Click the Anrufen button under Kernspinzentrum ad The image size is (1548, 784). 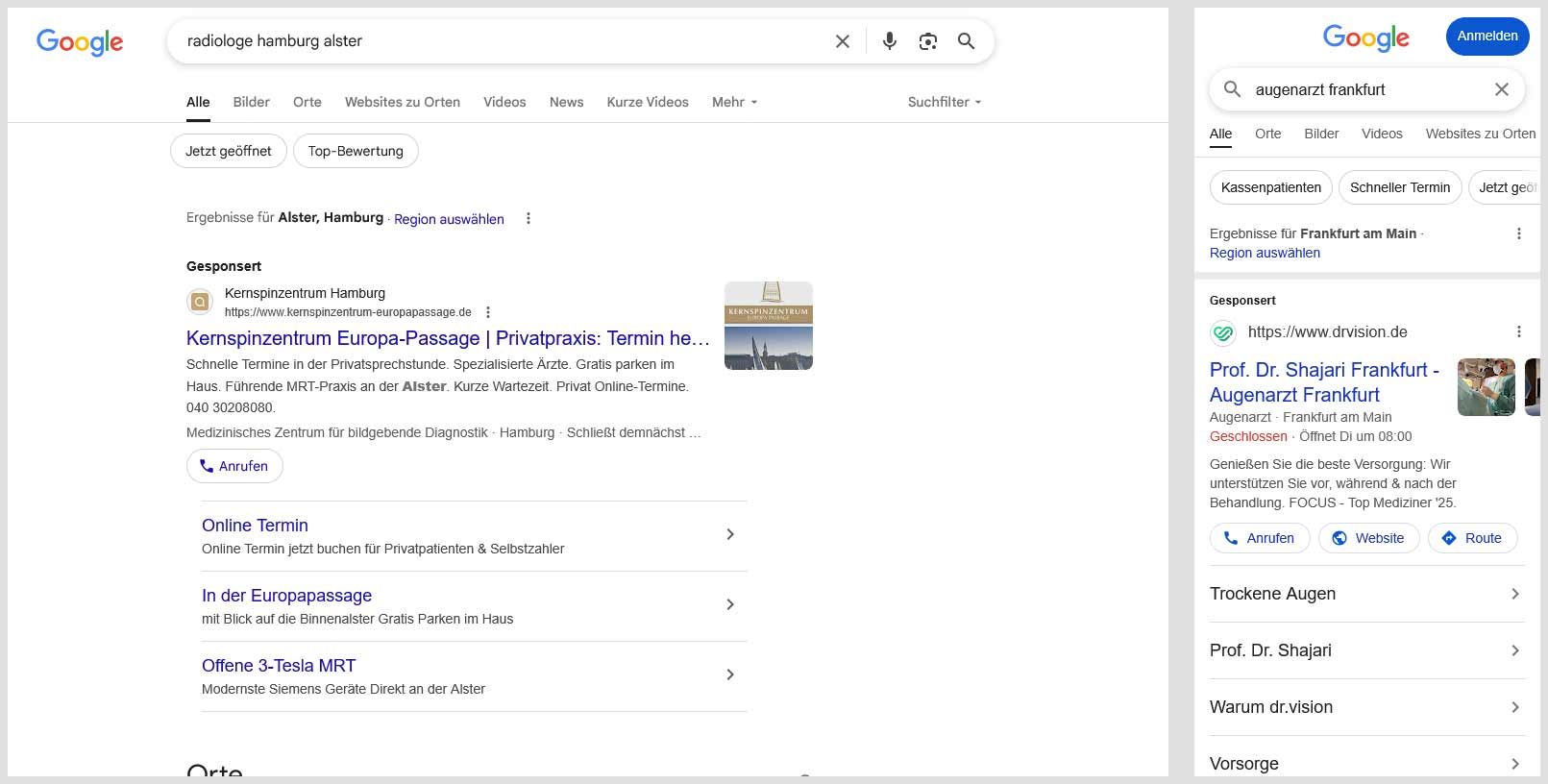pos(234,466)
